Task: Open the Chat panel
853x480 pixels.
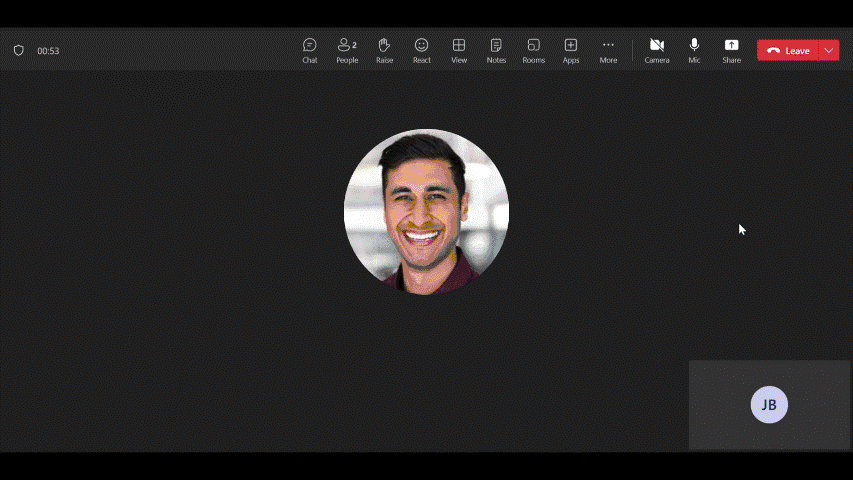Action: [x=310, y=51]
